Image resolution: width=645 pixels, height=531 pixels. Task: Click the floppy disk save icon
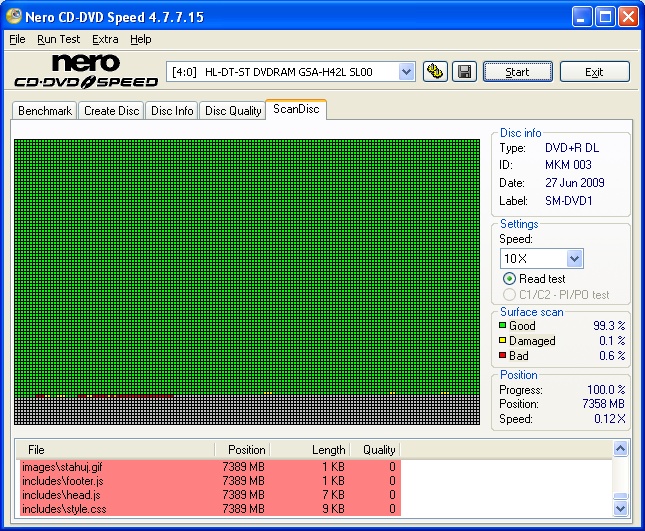(x=464, y=72)
